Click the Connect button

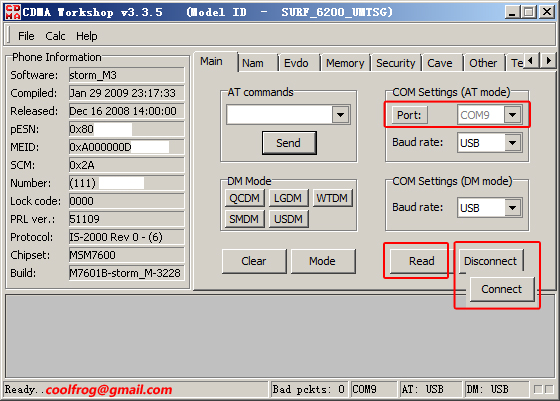coord(502,289)
